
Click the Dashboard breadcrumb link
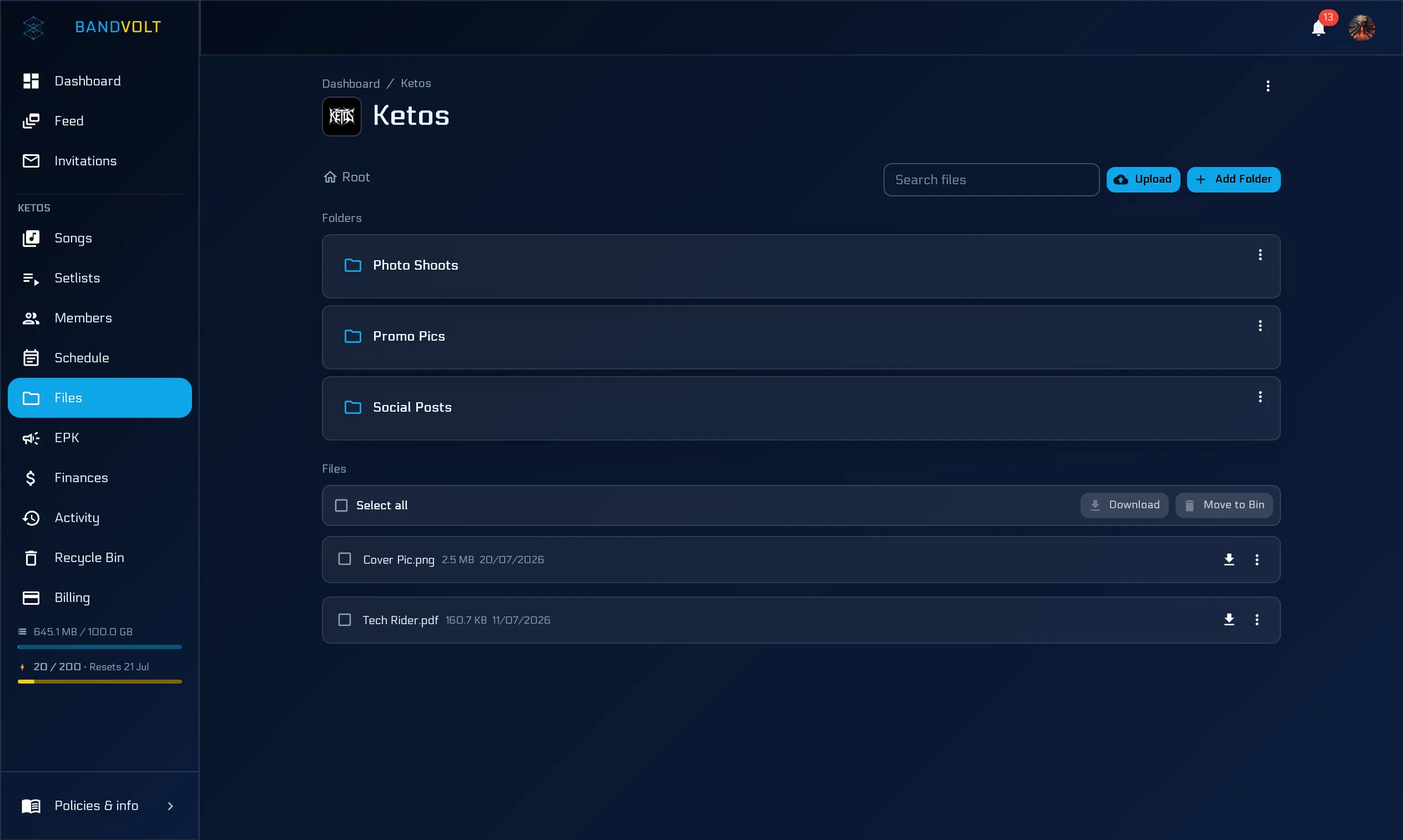(x=351, y=84)
